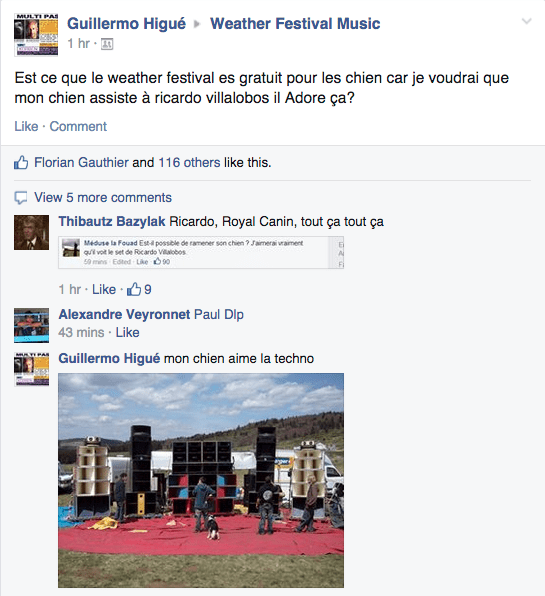Image resolution: width=545 pixels, height=596 pixels.
Task: Show the 116 others who liked
Action: [189, 162]
